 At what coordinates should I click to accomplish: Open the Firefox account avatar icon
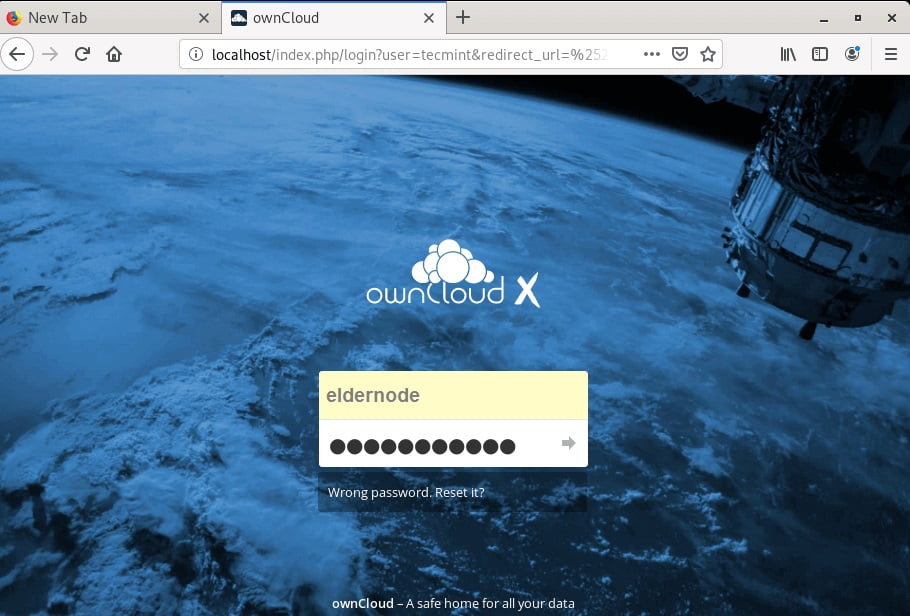point(852,54)
